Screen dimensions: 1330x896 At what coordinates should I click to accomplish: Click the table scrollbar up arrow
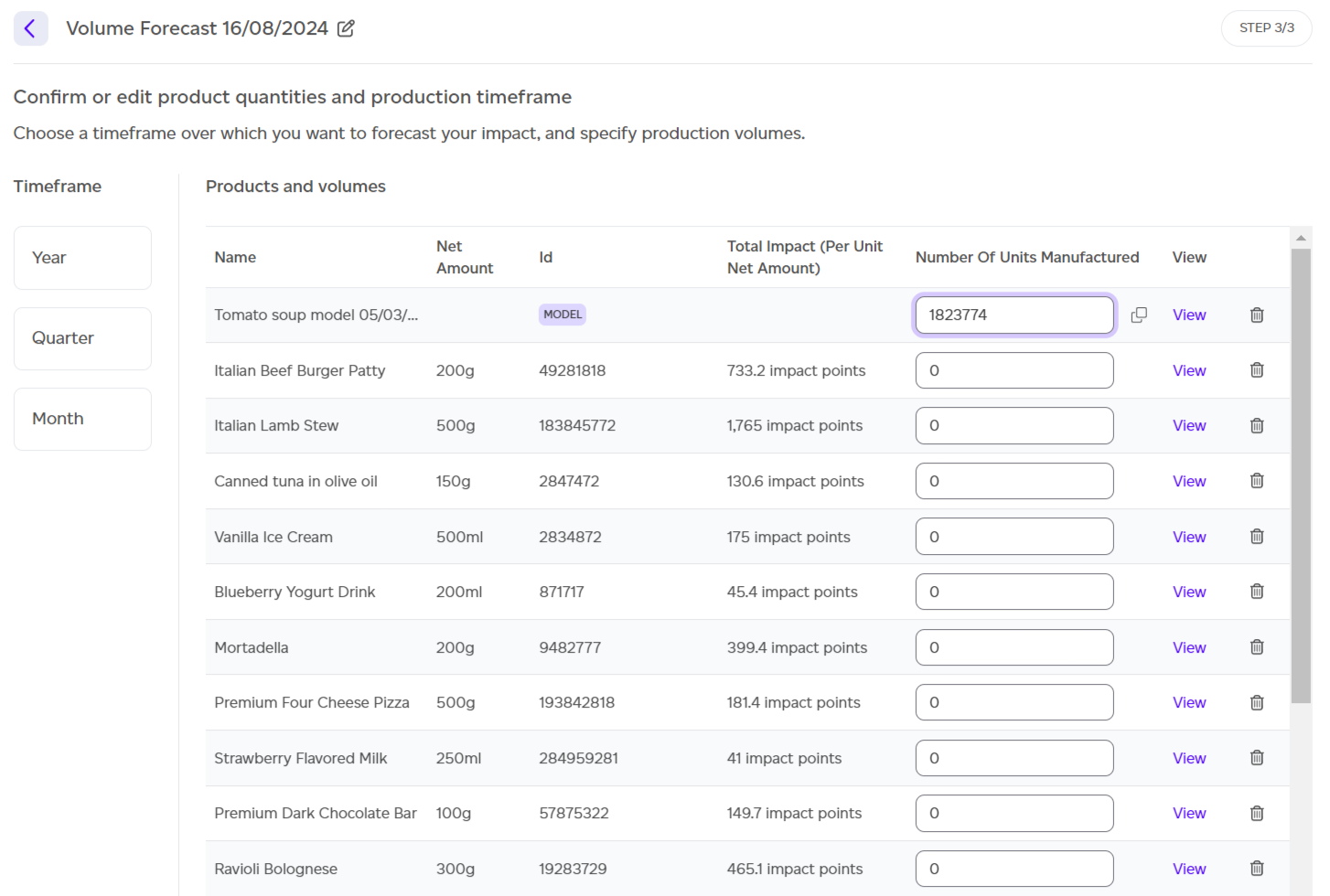click(1301, 238)
